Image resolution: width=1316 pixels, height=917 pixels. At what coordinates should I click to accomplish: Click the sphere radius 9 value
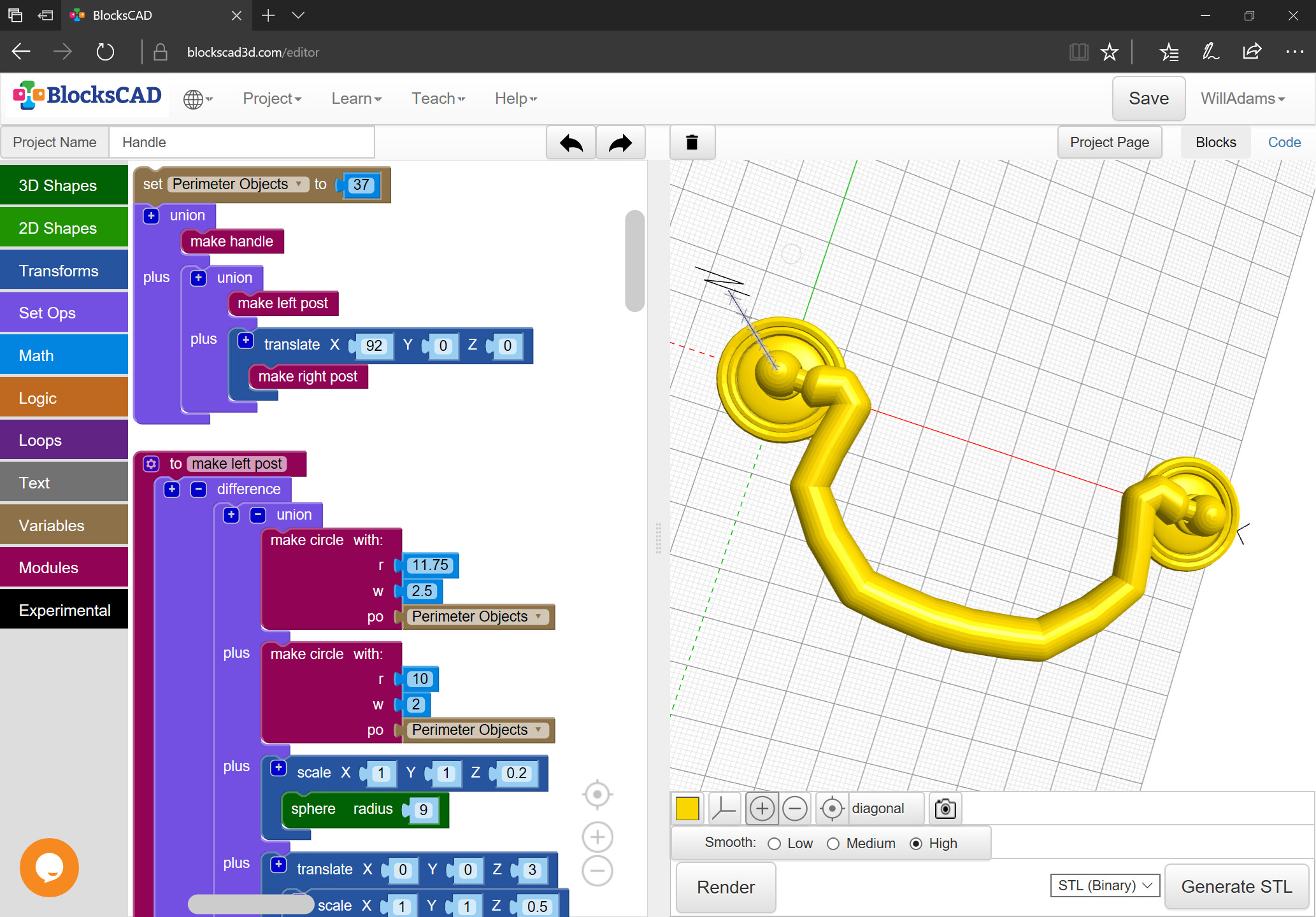point(423,810)
